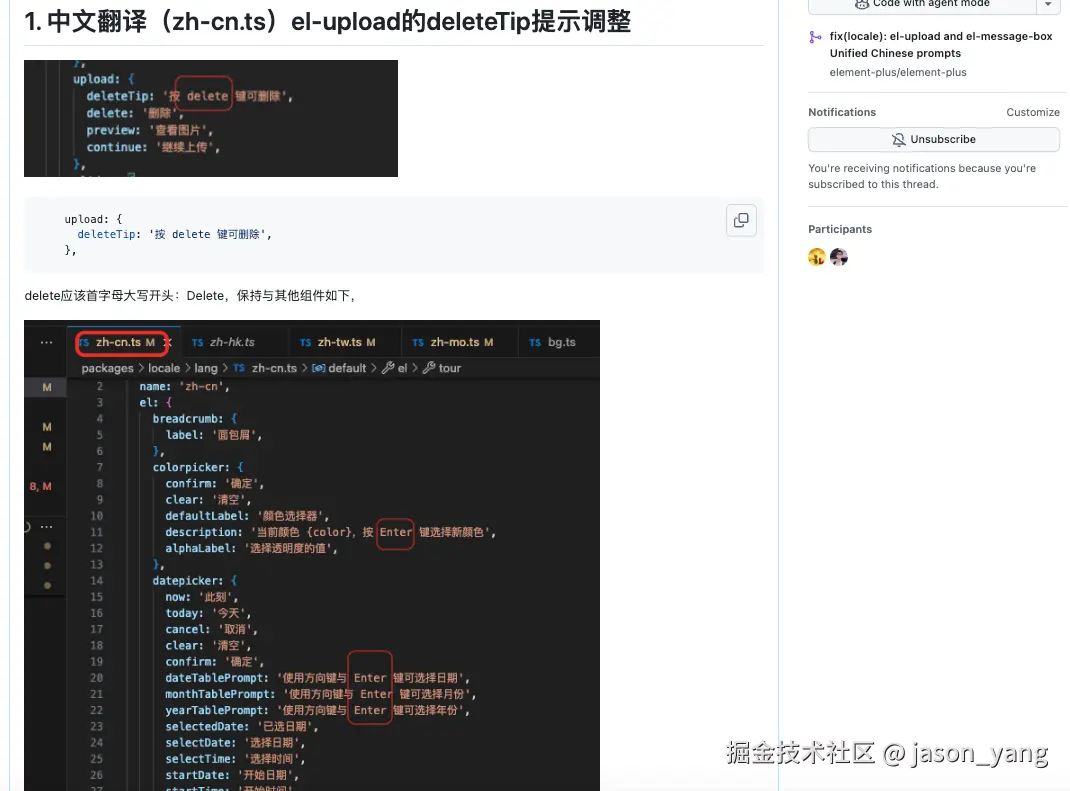1070x791 pixels.
Task: Click the deleteTip line in code block
Action: click(x=174, y=234)
